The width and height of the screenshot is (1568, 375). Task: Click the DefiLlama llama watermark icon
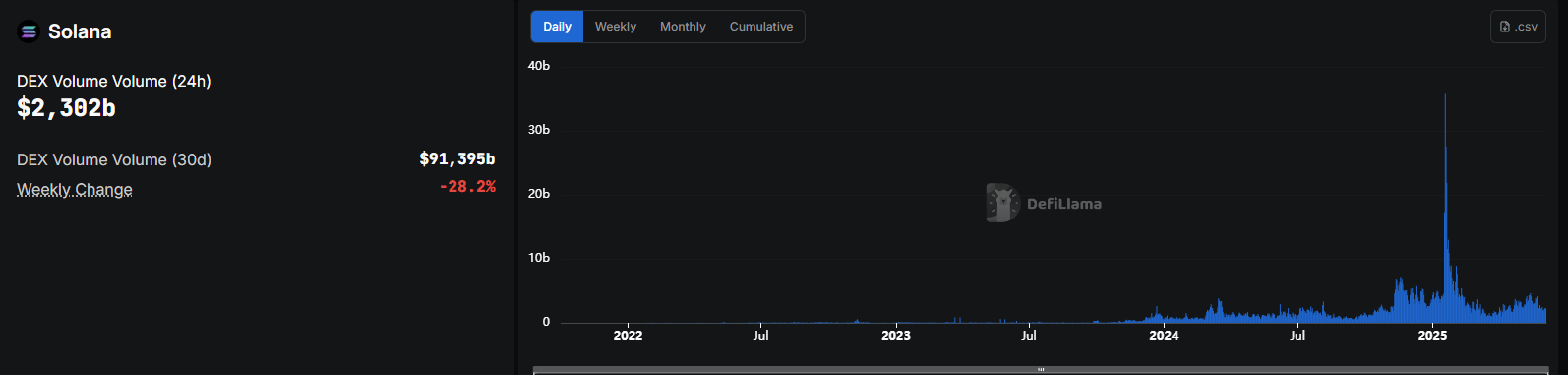[x=1002, y=203]
